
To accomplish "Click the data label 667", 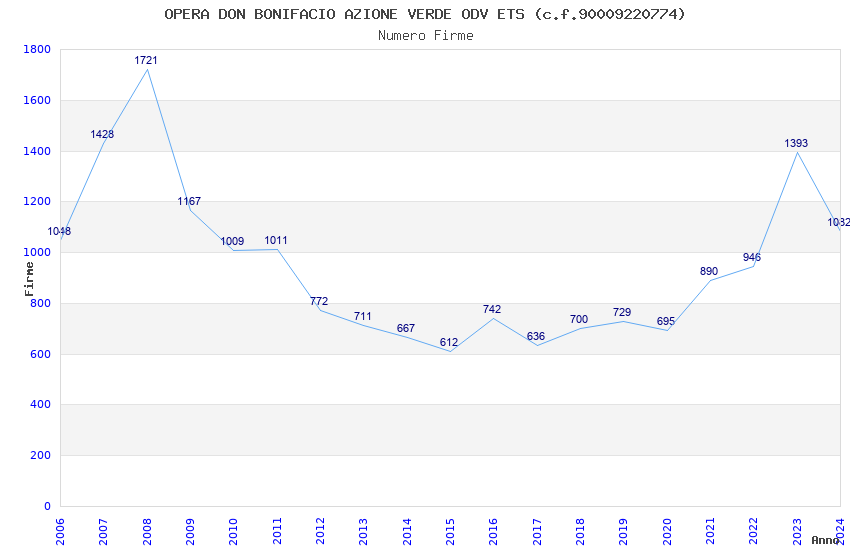I will pyautogui.click(x=405, y=328).
